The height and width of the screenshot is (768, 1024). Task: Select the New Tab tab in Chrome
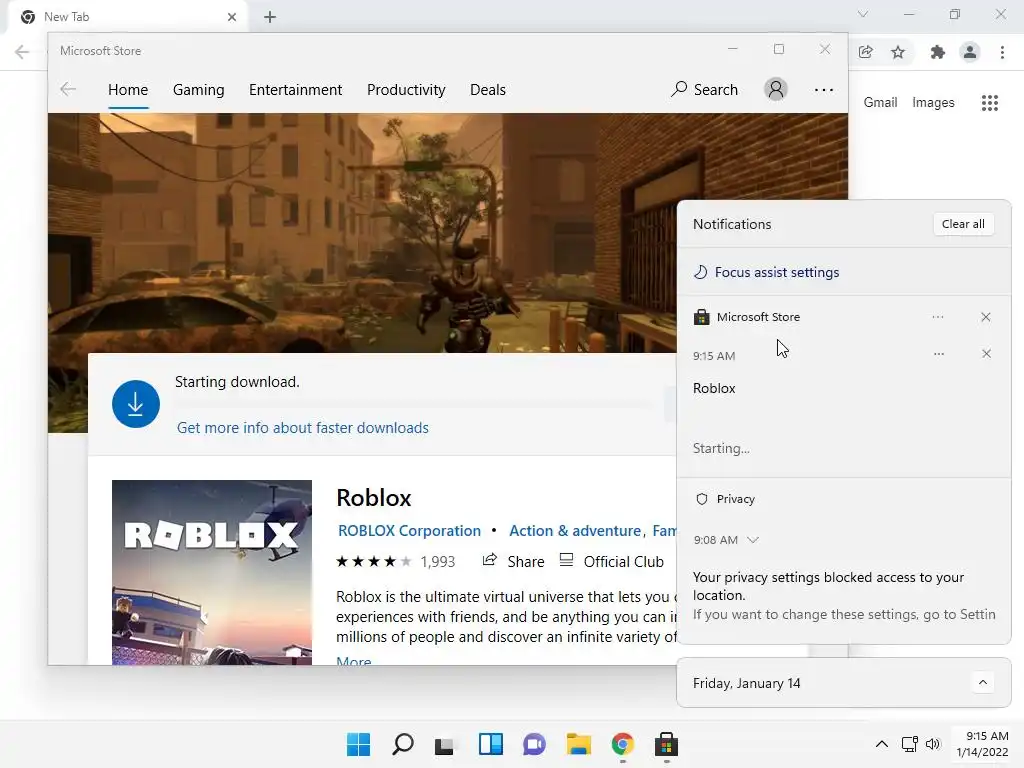coord(128,17)
